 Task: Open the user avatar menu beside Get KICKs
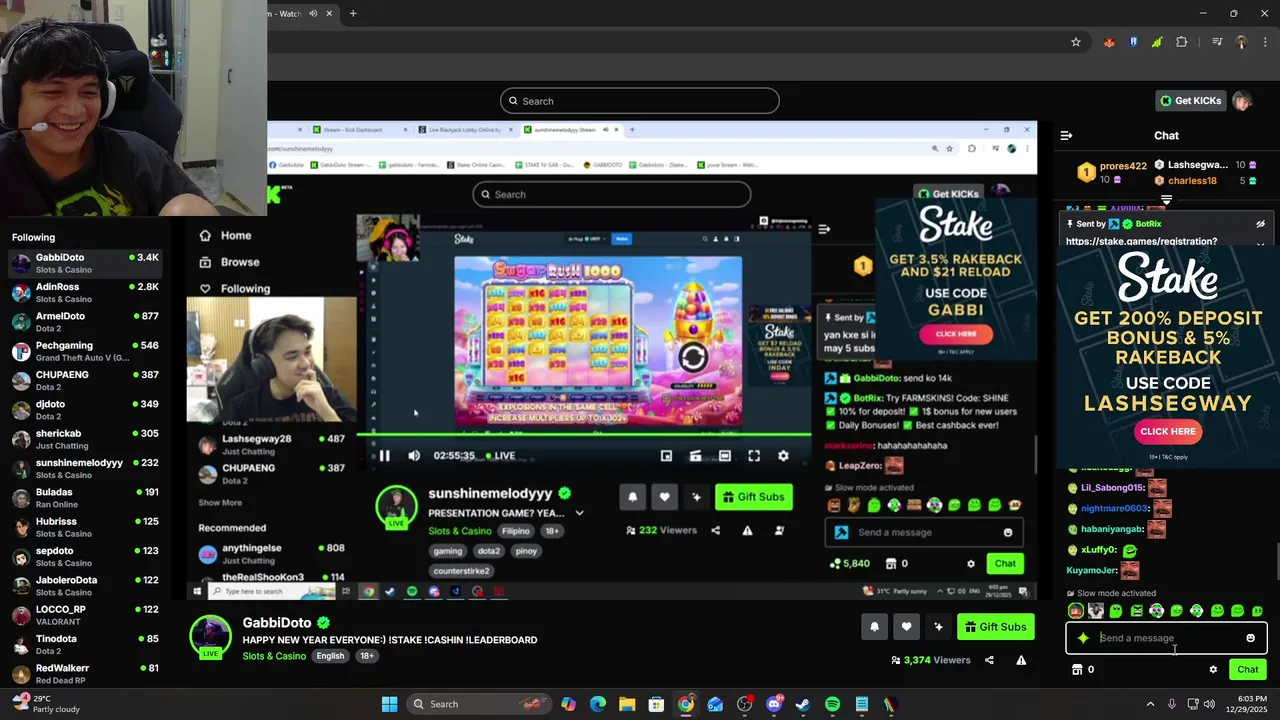[1242, 101]
